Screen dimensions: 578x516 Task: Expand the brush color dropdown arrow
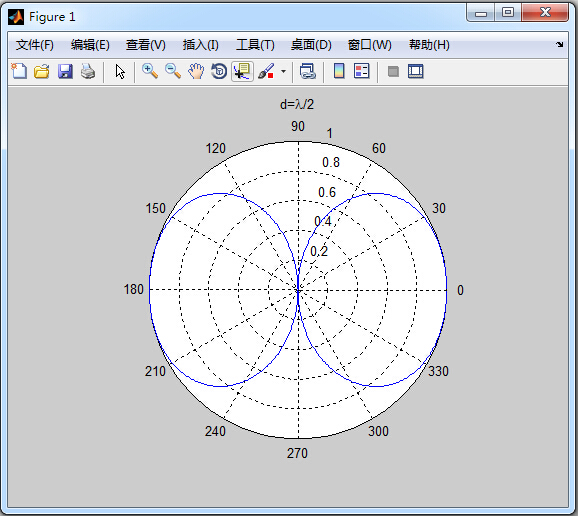coord(283,71)
